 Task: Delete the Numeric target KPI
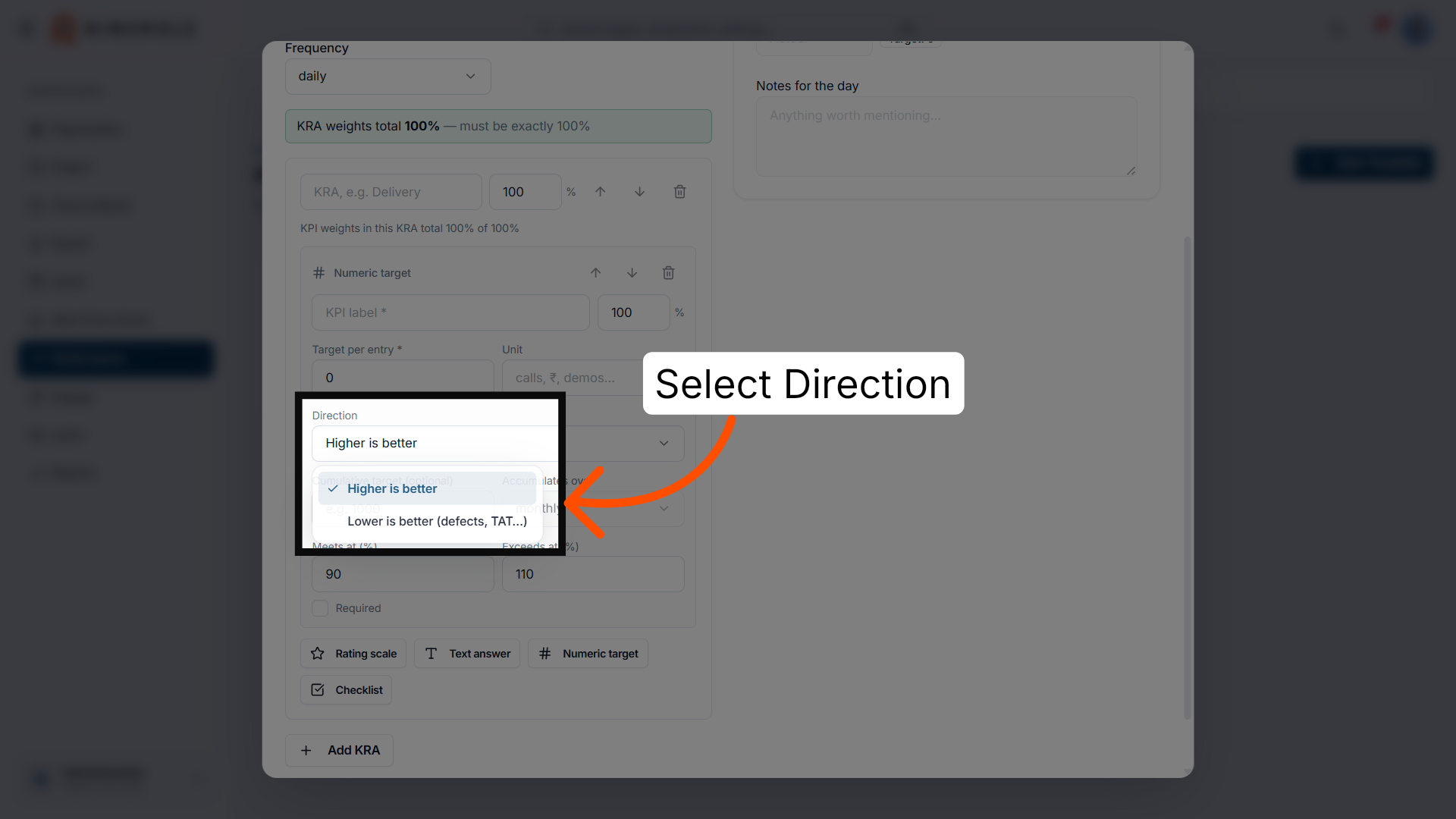[668, 273]
